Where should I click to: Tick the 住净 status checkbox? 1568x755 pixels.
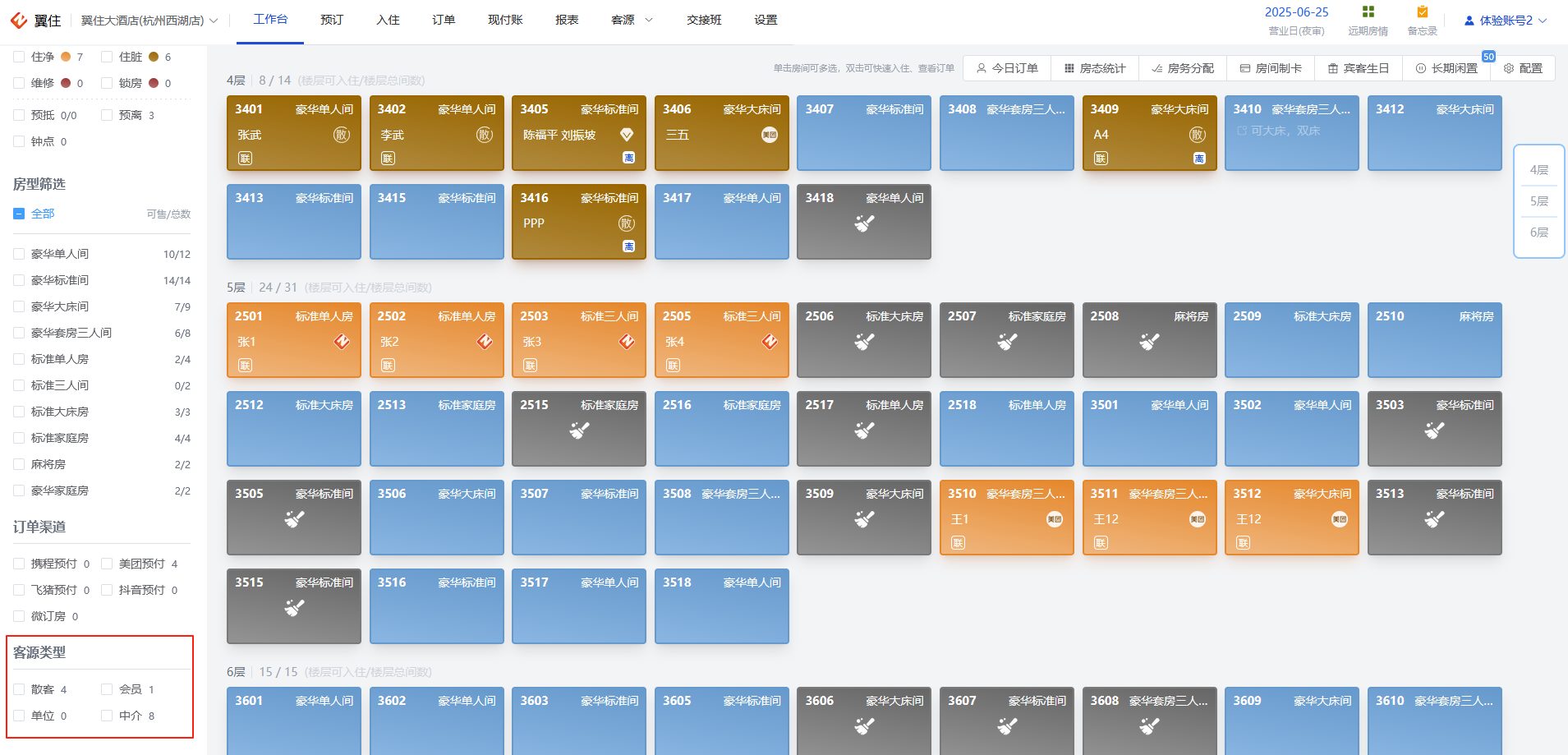[x=19, y=57]
